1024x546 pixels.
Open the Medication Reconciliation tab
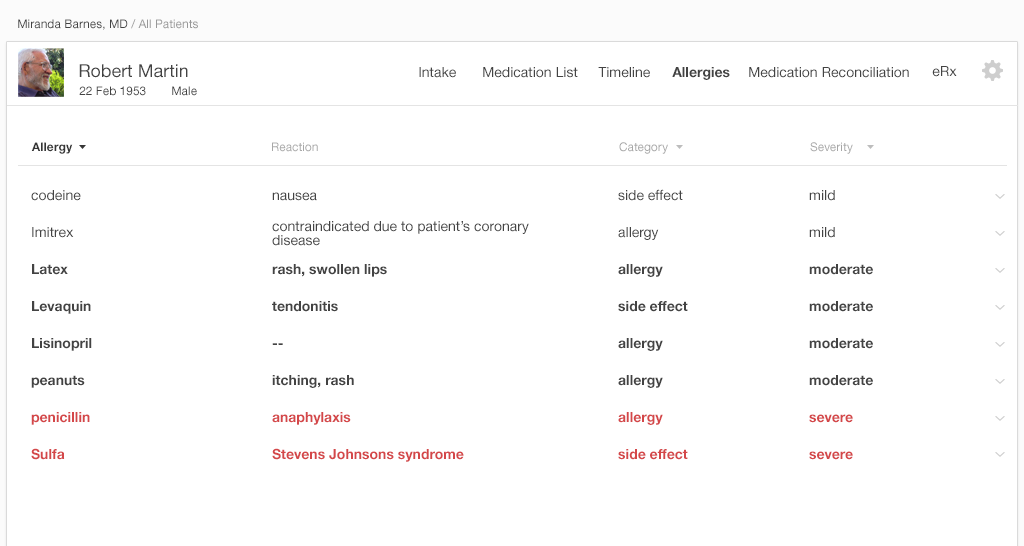click(x=829, y=72)
